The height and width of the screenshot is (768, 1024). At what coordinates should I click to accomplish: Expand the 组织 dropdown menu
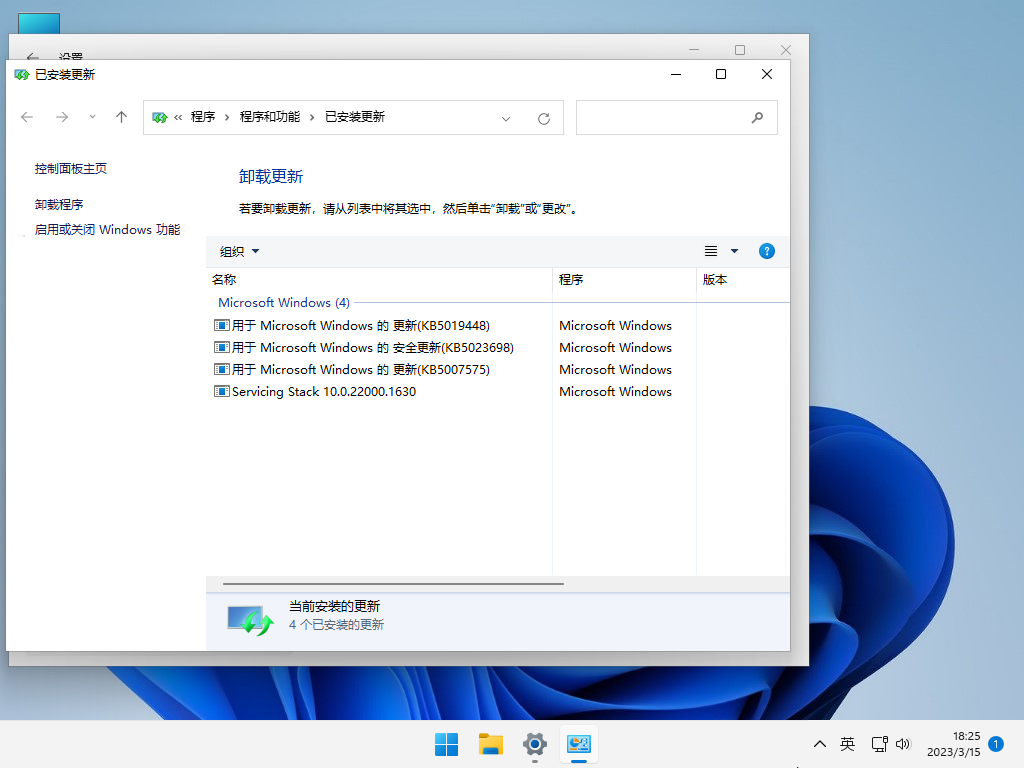(x=240, y=251)
